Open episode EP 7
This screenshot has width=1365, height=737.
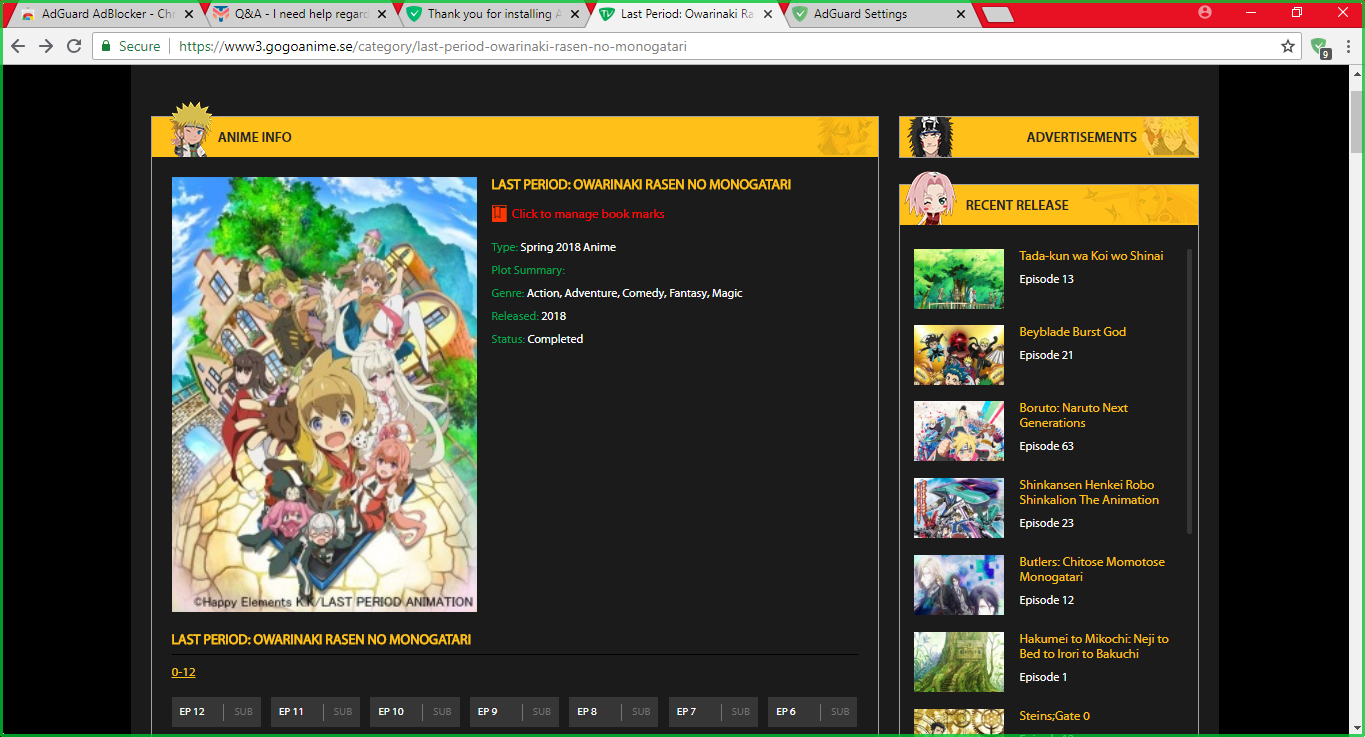point(713,712)
